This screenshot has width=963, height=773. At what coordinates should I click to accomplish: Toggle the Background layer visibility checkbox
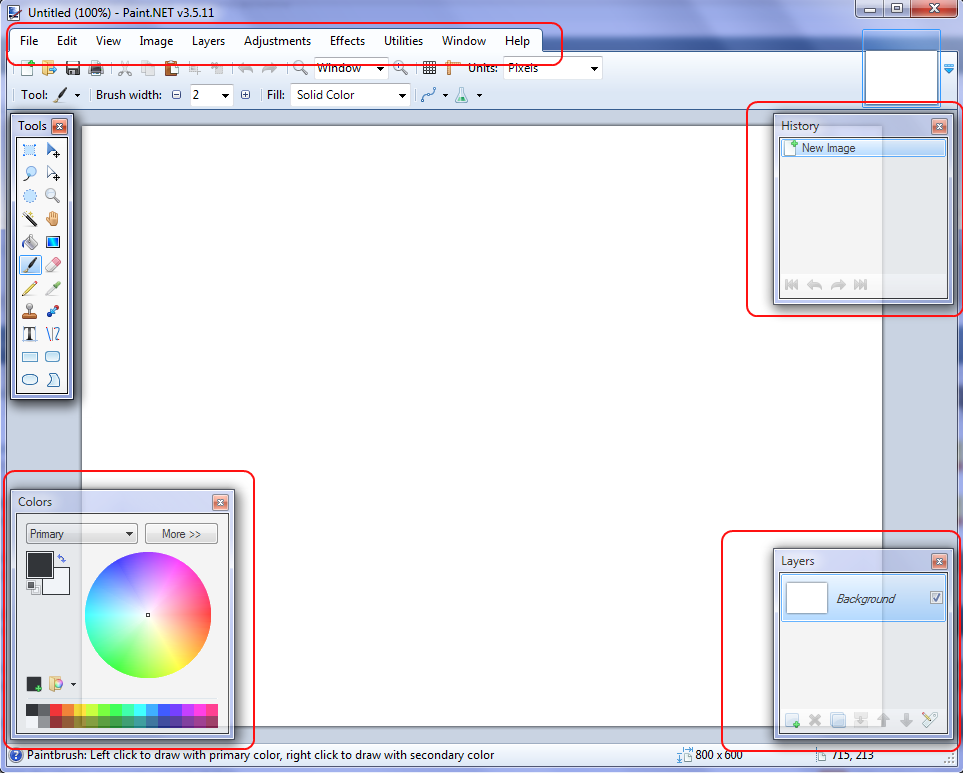click(x=936, y=597)
